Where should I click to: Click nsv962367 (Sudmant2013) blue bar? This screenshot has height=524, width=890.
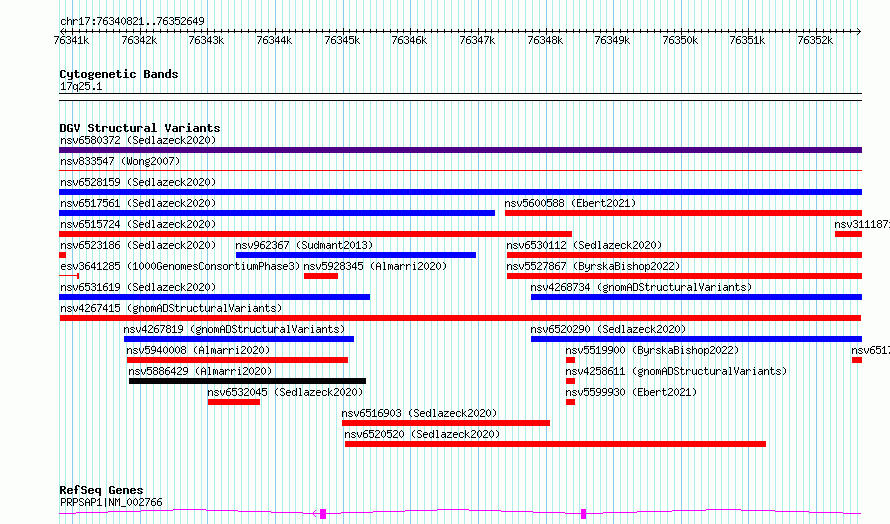click(x=356, y=255)
